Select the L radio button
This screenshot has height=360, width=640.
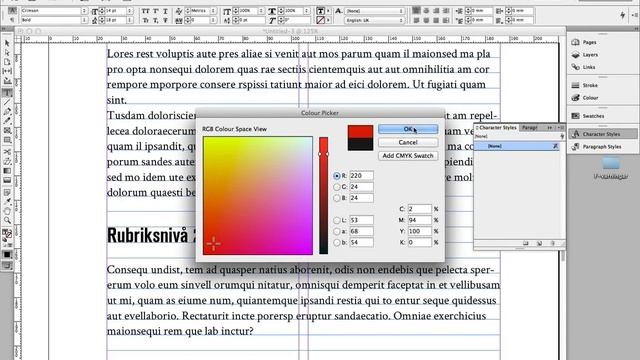pos(337,220)
